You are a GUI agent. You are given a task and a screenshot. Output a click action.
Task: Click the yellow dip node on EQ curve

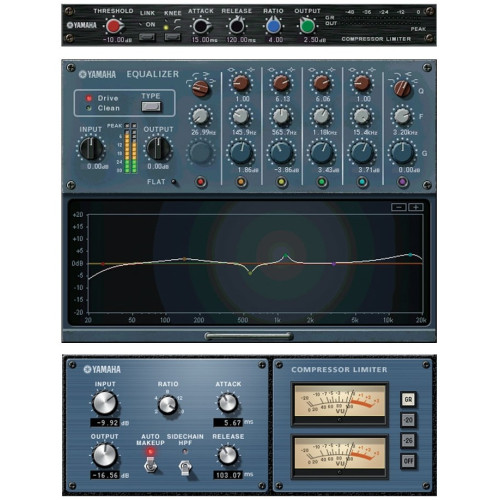pos(250,273)
